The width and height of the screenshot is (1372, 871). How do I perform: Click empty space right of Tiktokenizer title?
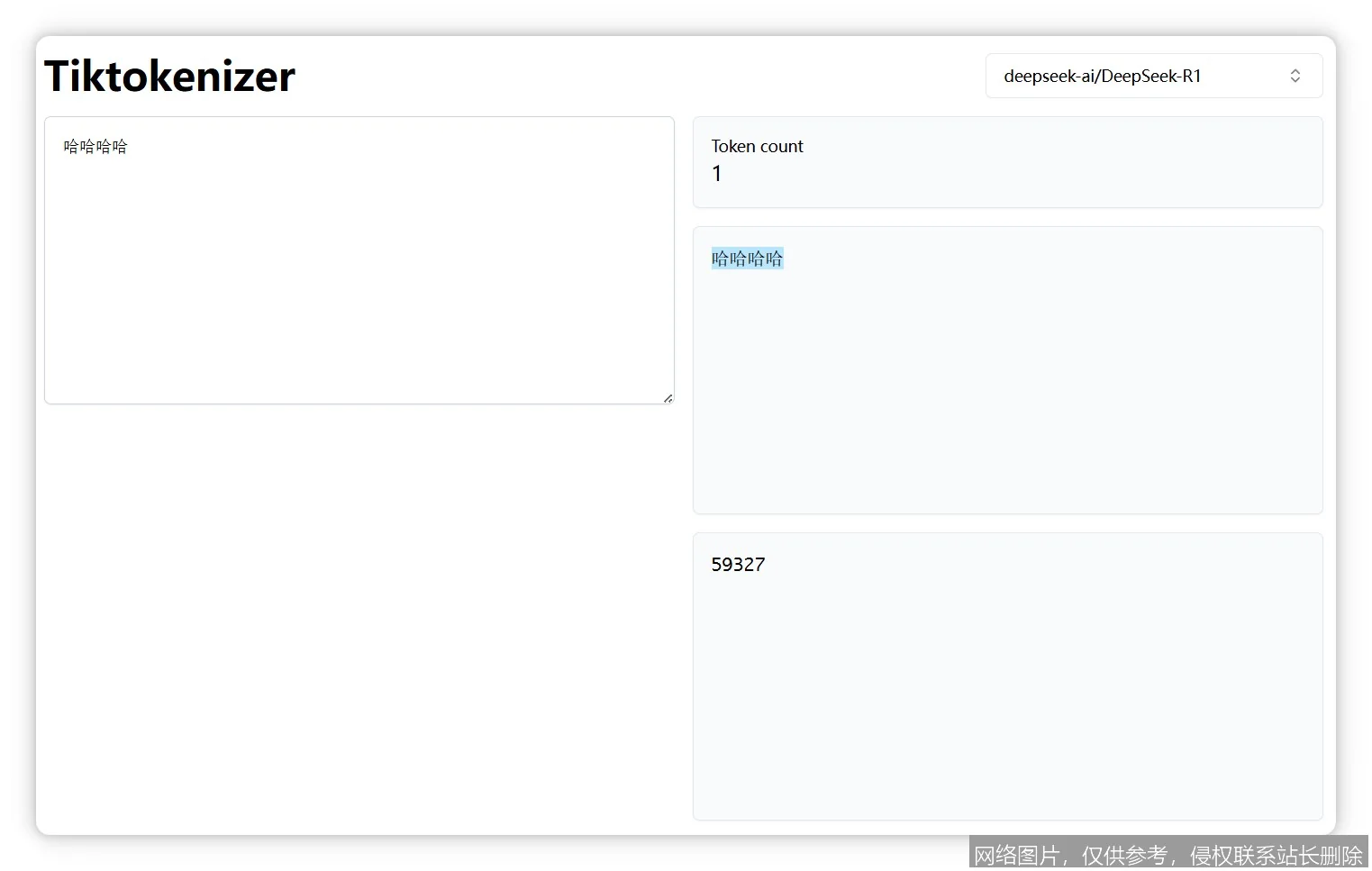tap(631, 76)
